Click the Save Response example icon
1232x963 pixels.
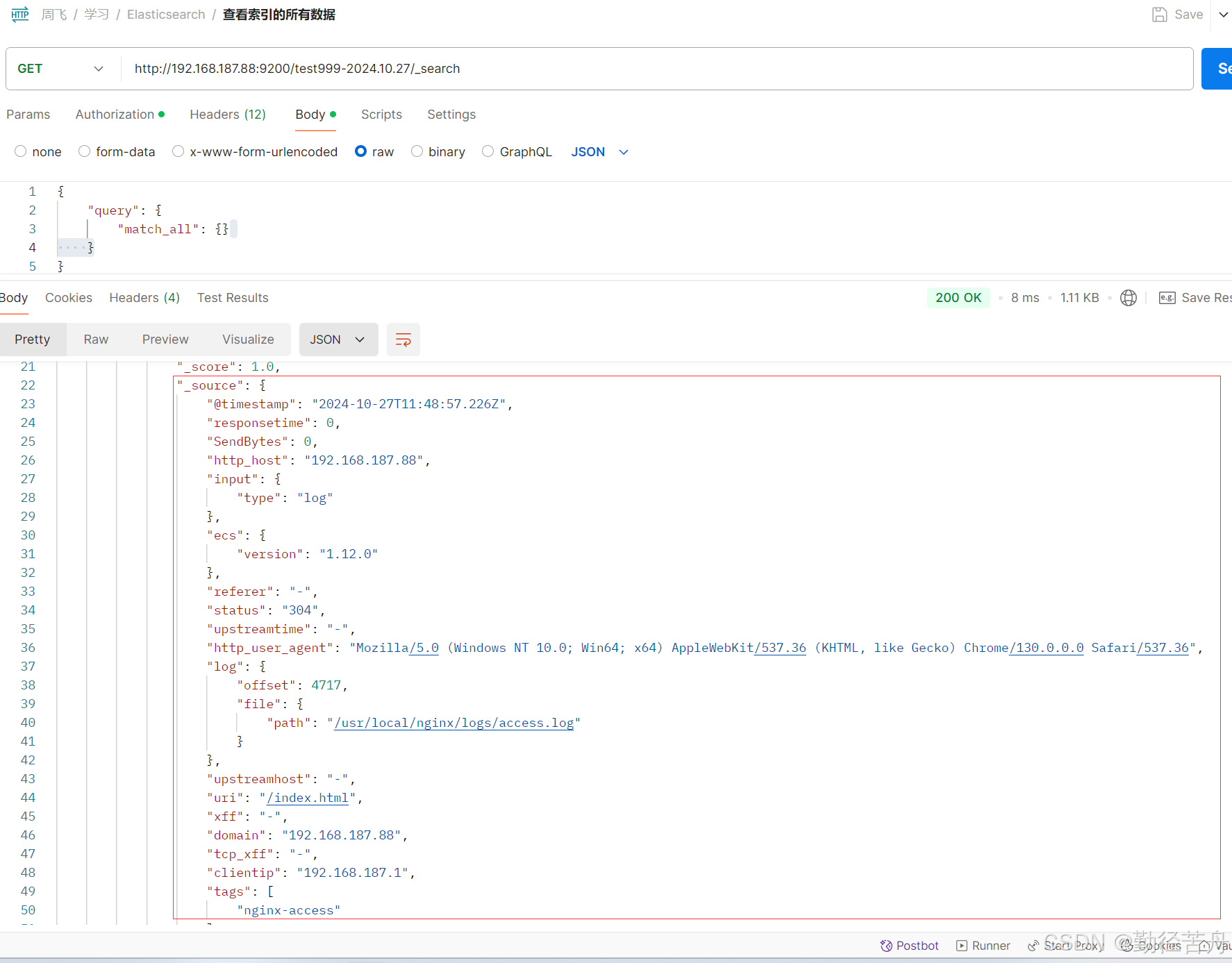point(1167,298)
